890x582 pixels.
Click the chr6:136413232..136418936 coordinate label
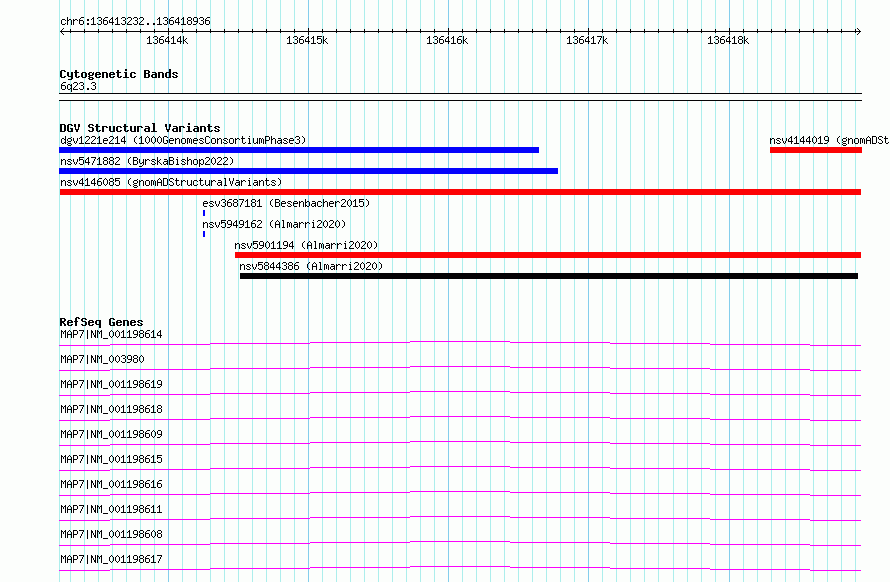coord(135,21)
